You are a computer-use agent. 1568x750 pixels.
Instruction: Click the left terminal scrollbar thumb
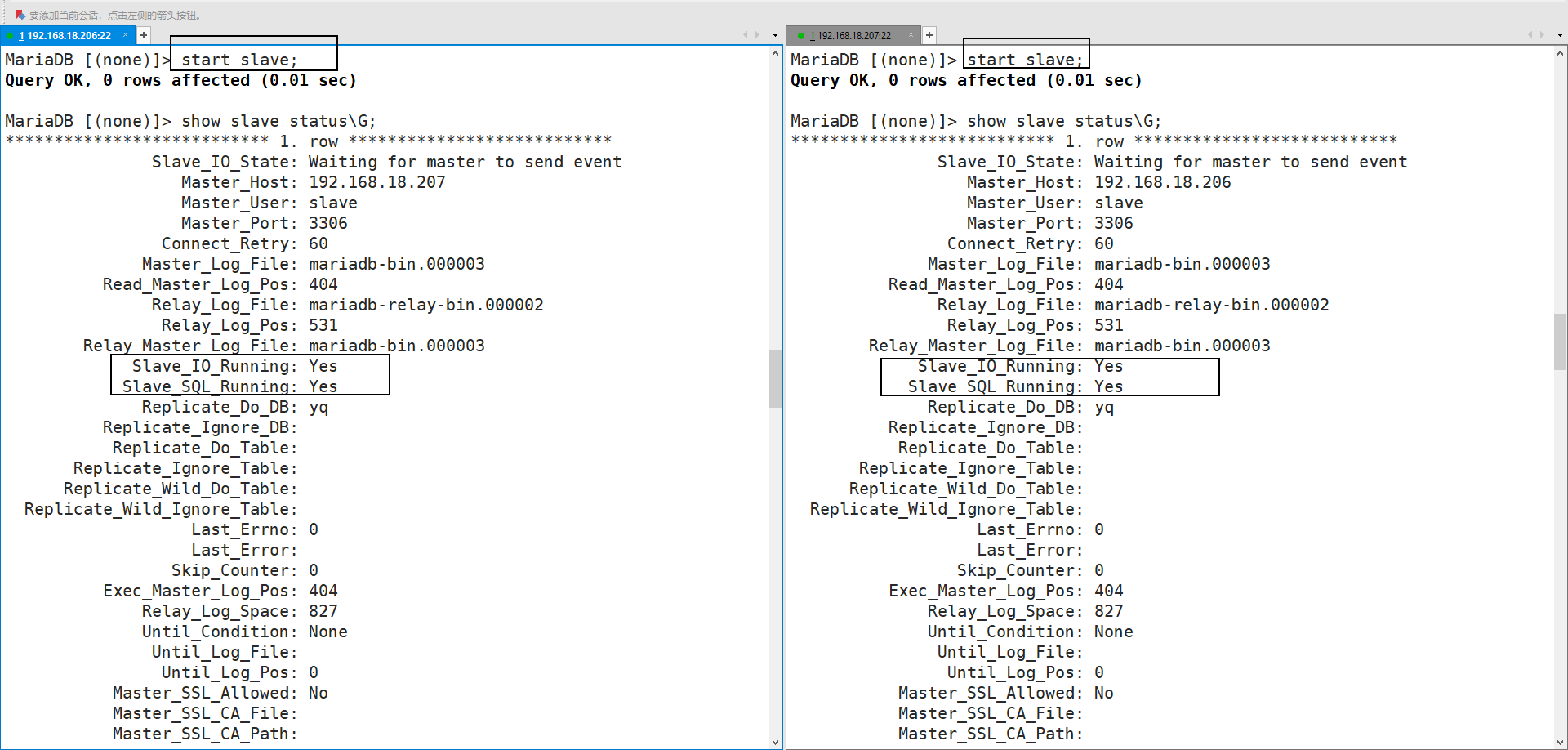pos(775,378)
